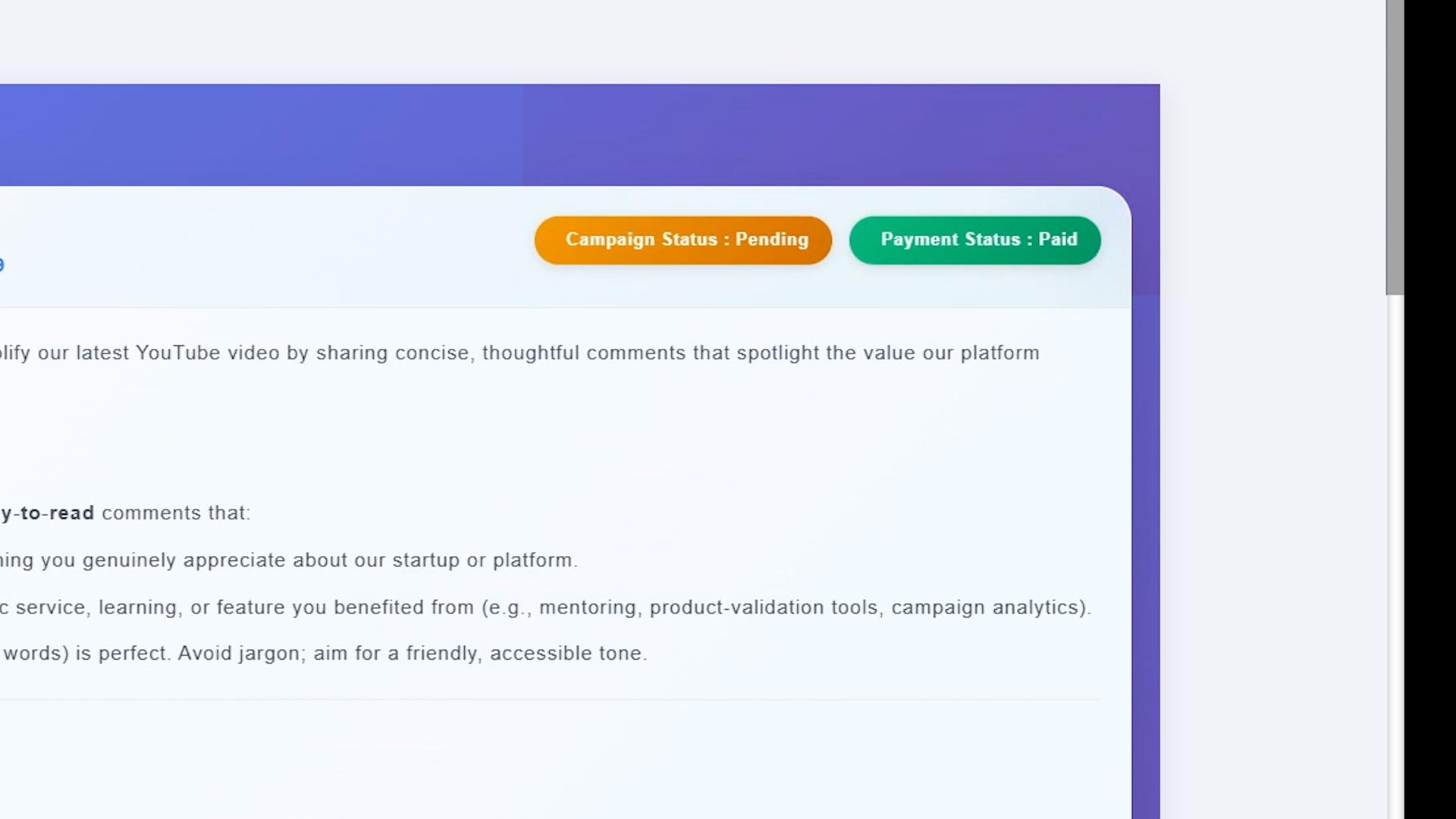Image resolution: width=1456 pixels, height=819 pixels.
Task: Click the word "YouTube" in the description
Action: pyautogui.click(x=177, y=353)
